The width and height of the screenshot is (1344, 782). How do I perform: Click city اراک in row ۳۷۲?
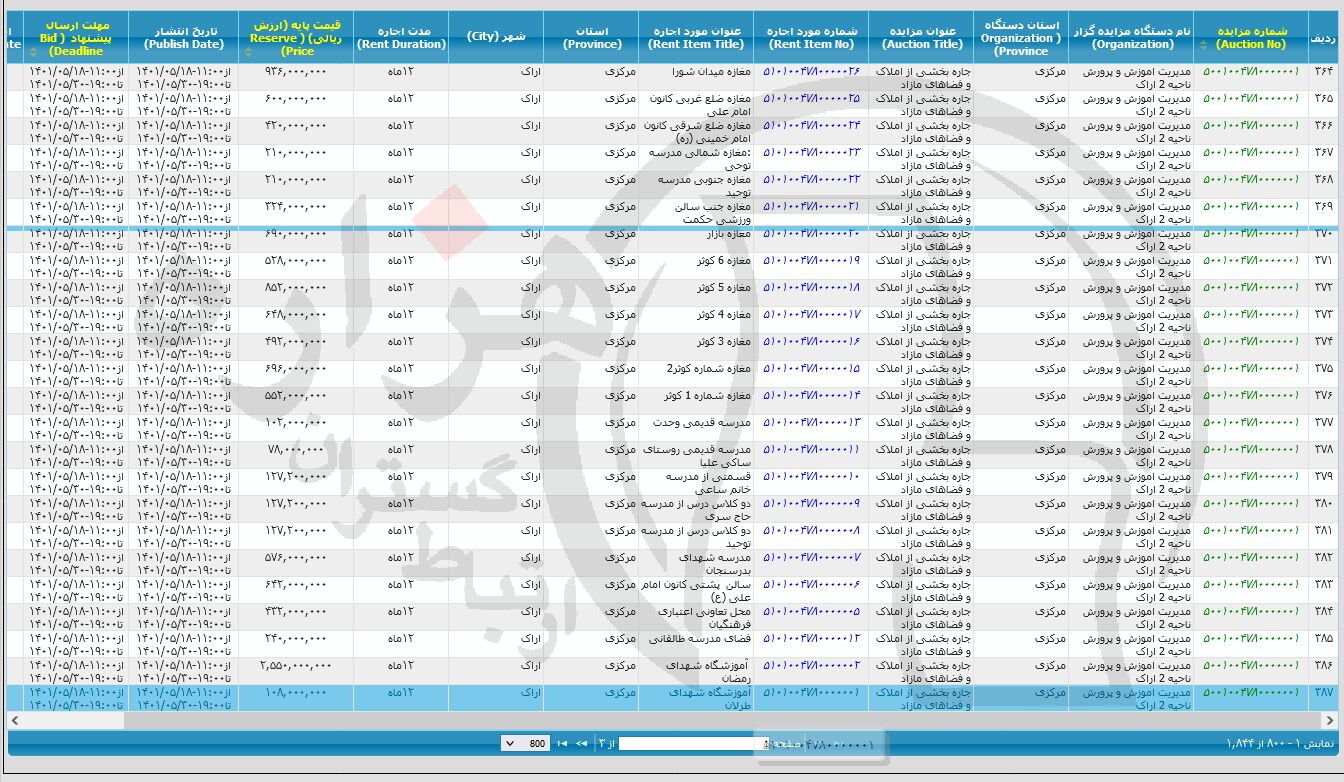[x=531, y=287]
